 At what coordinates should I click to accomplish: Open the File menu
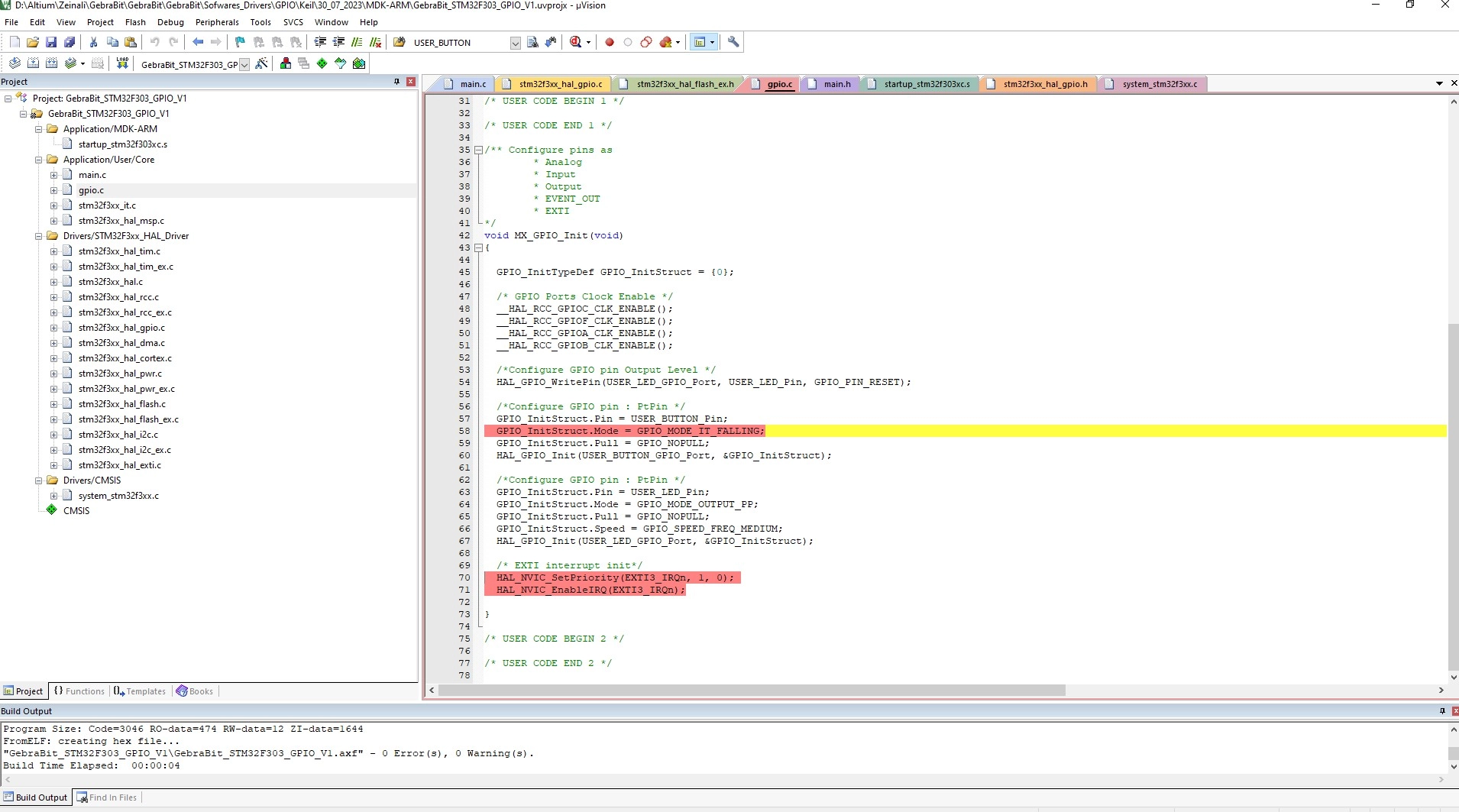tap(11, 22)
